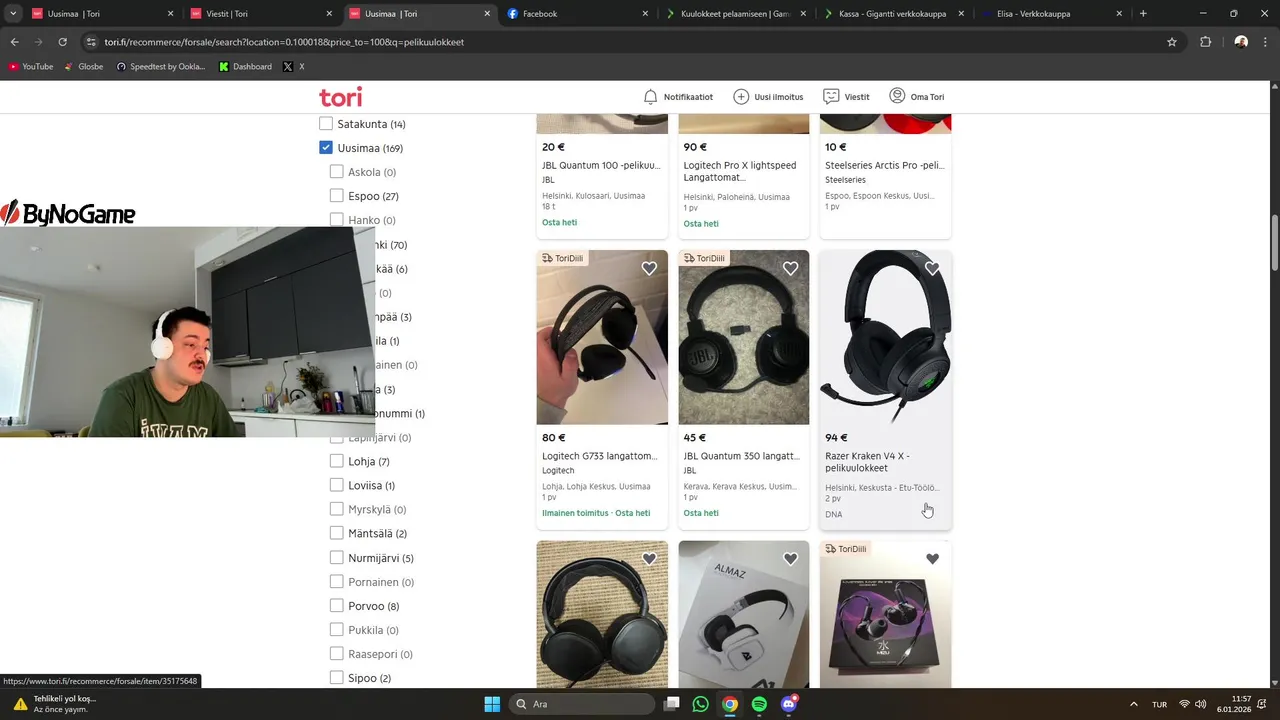Click the tori logo
The image size is (1280, 720).
coord(340,97)
